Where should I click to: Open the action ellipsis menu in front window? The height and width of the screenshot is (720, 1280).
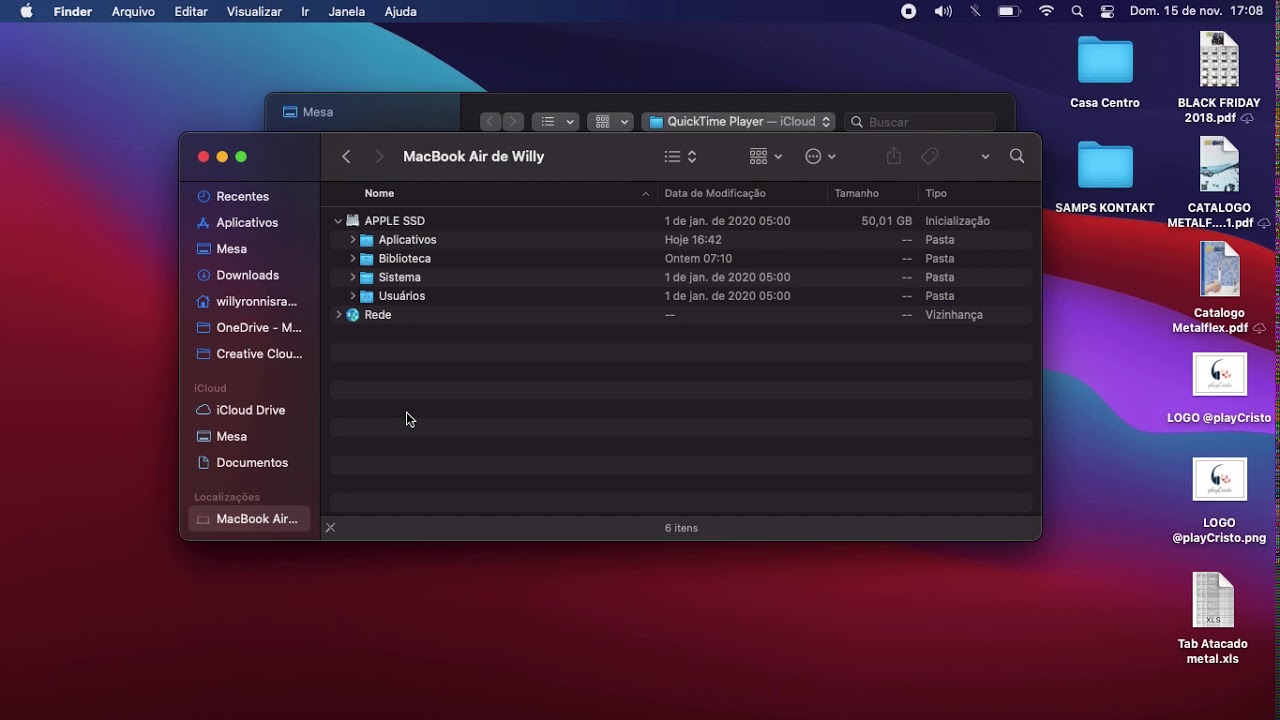820,157
